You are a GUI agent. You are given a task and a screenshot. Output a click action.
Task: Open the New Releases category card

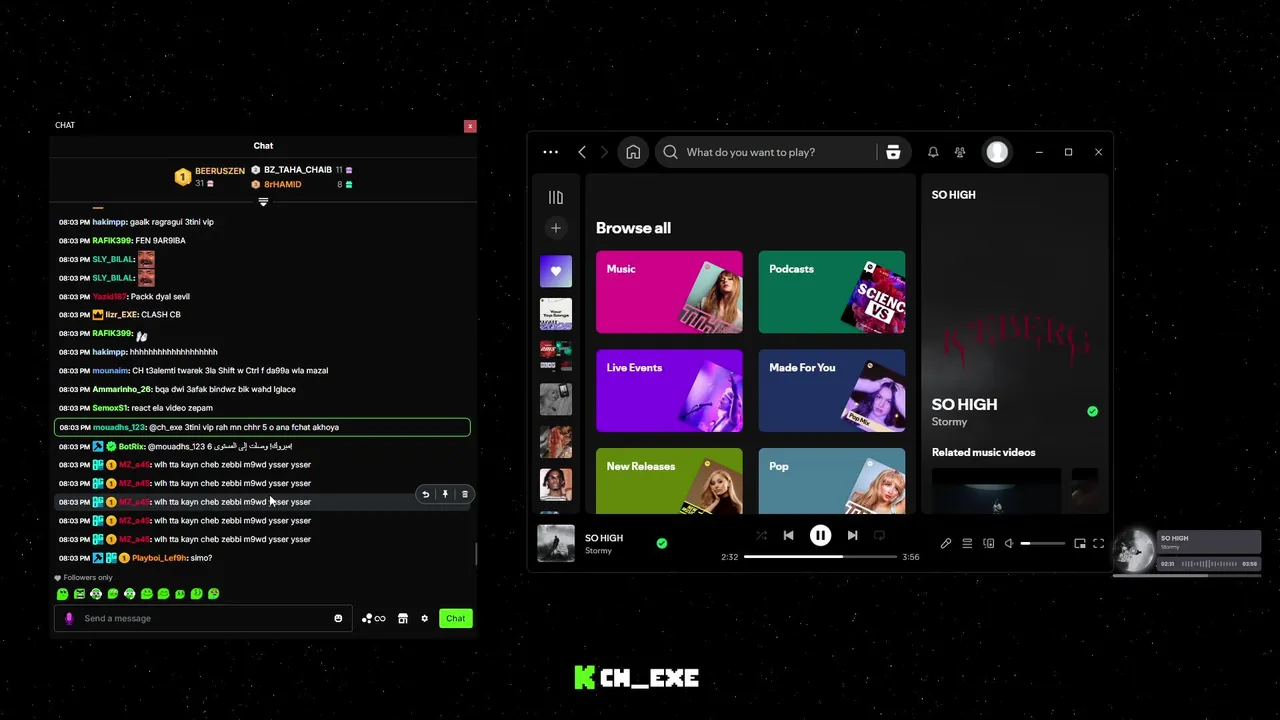click(x=669, y=481)
